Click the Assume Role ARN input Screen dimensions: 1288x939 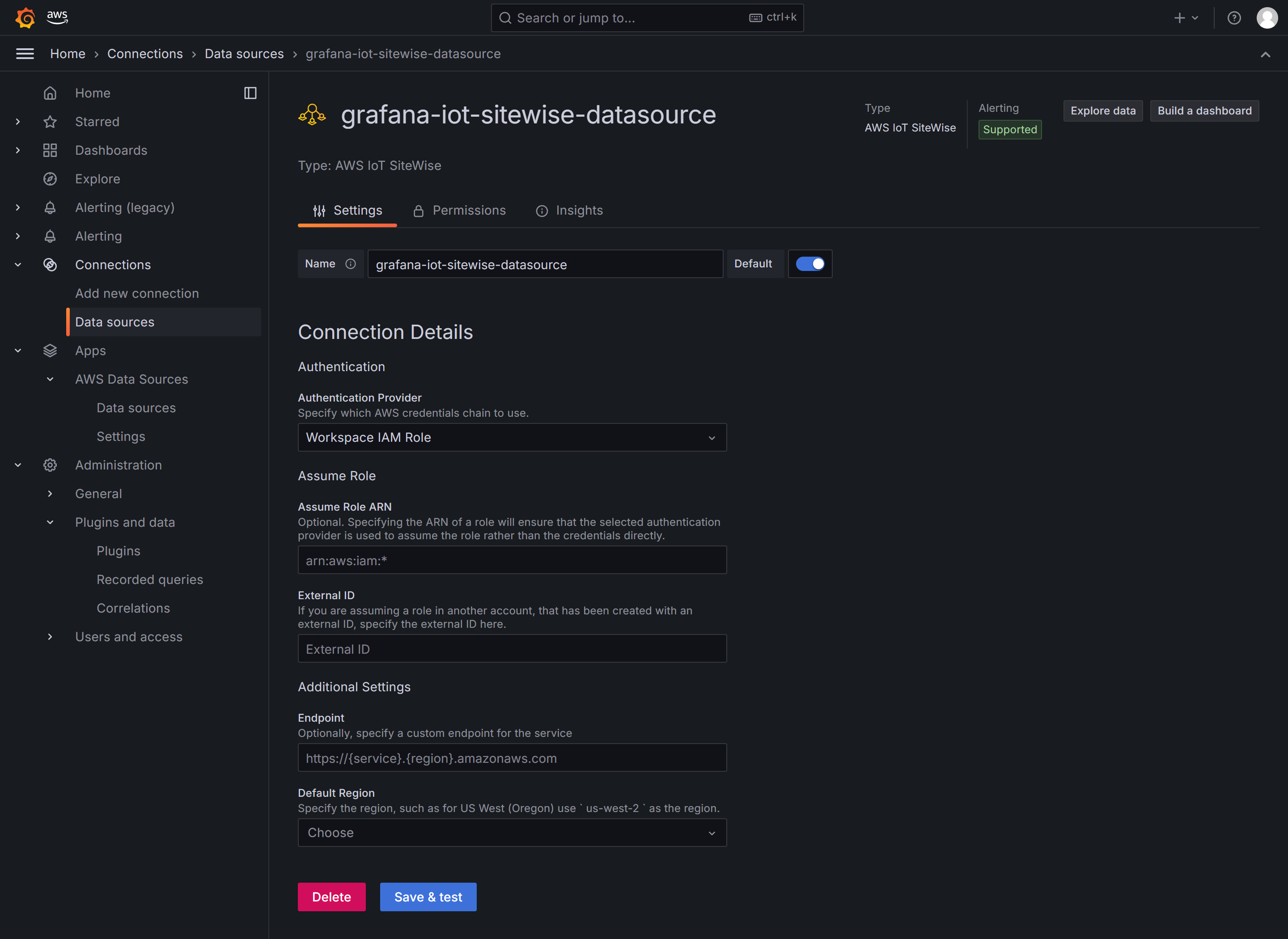[512, 560]
